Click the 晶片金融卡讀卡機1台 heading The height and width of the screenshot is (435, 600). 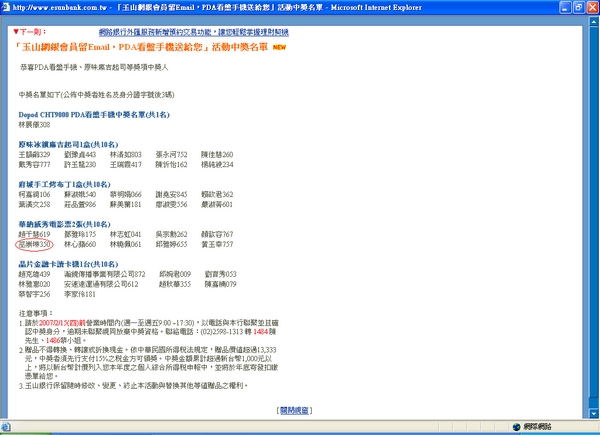68,264
